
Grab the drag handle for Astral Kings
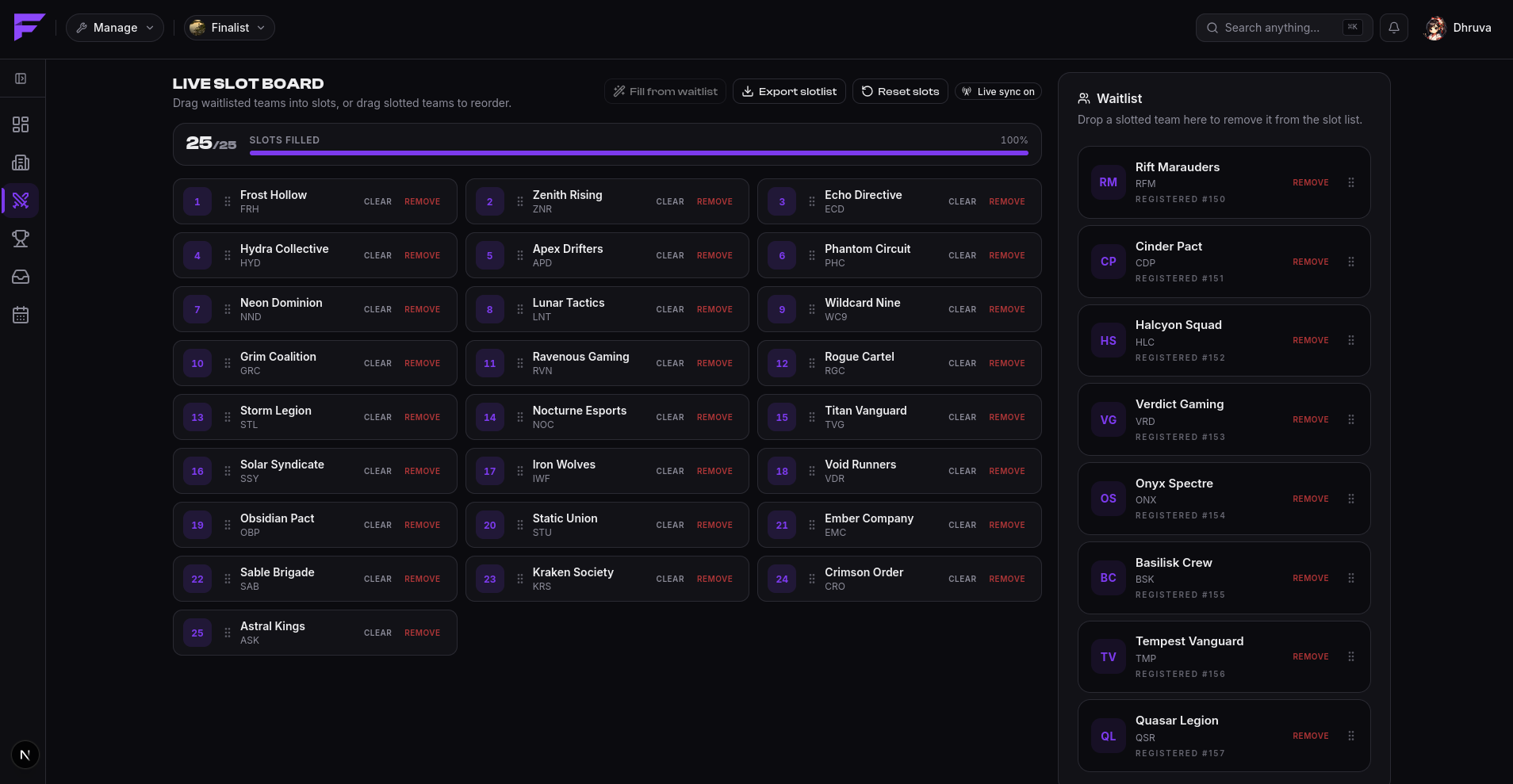tap(228, 633)
